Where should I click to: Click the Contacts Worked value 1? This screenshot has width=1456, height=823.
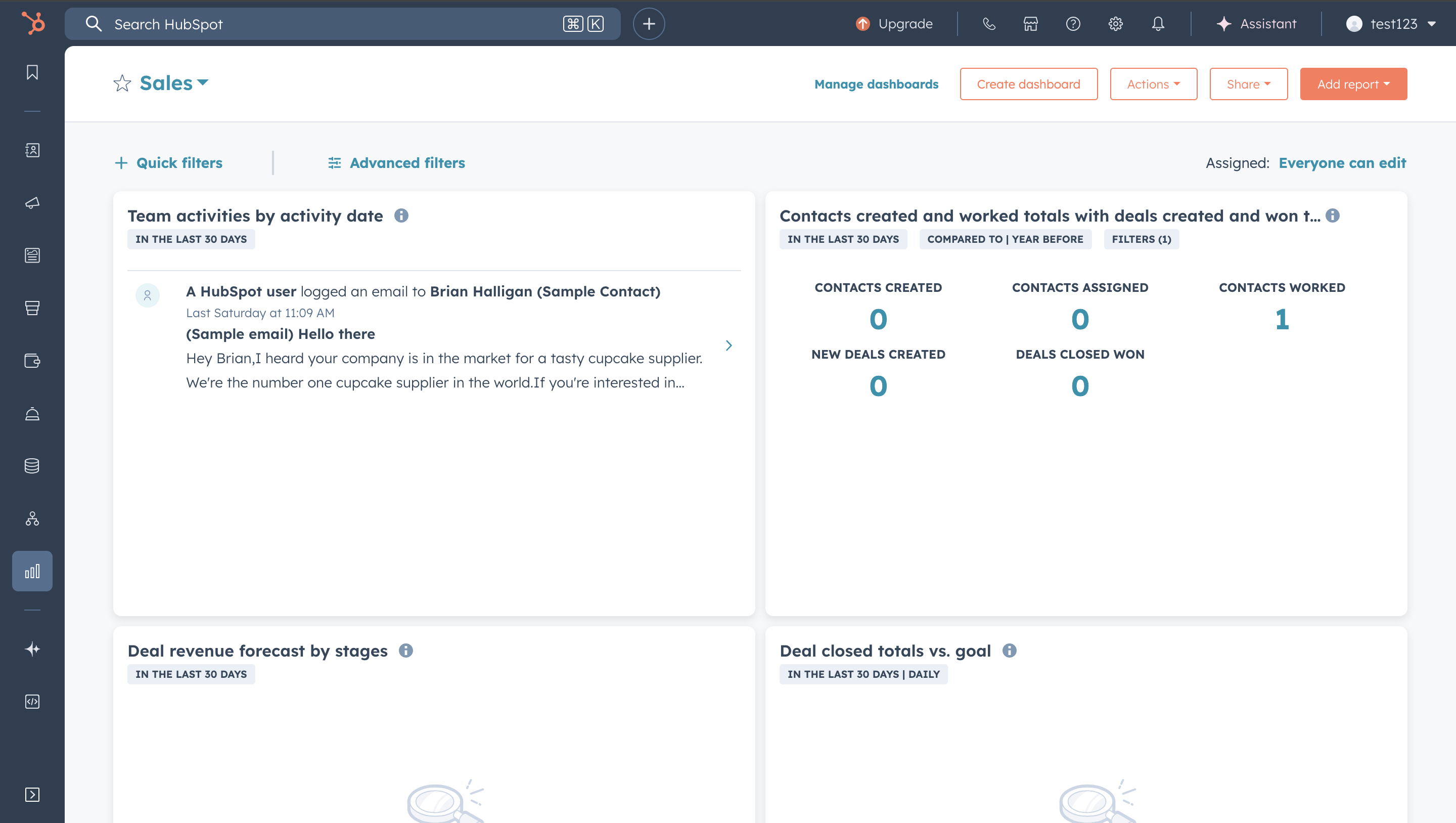[x=1282, y=320]
